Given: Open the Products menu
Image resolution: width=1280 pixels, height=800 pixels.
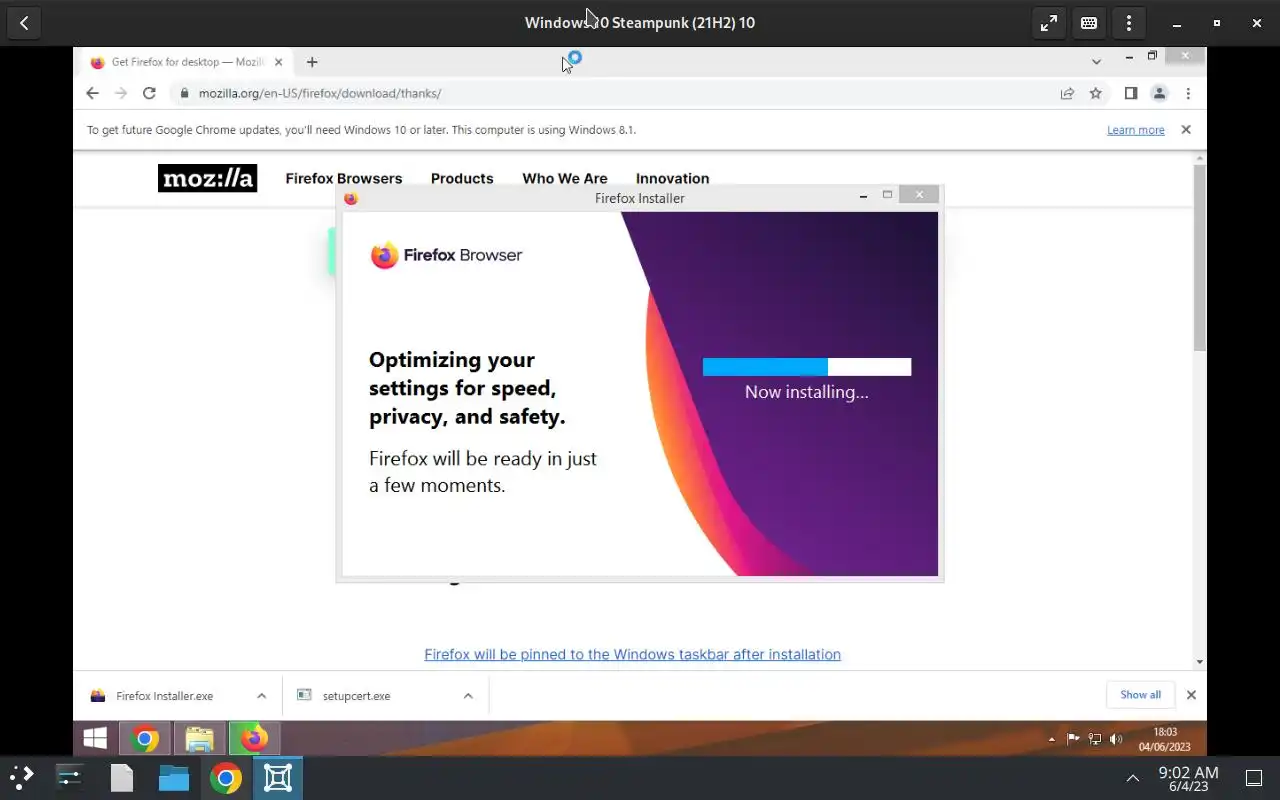Looking at the screenshot, I should pyautogui.click(x=462, y=178).
